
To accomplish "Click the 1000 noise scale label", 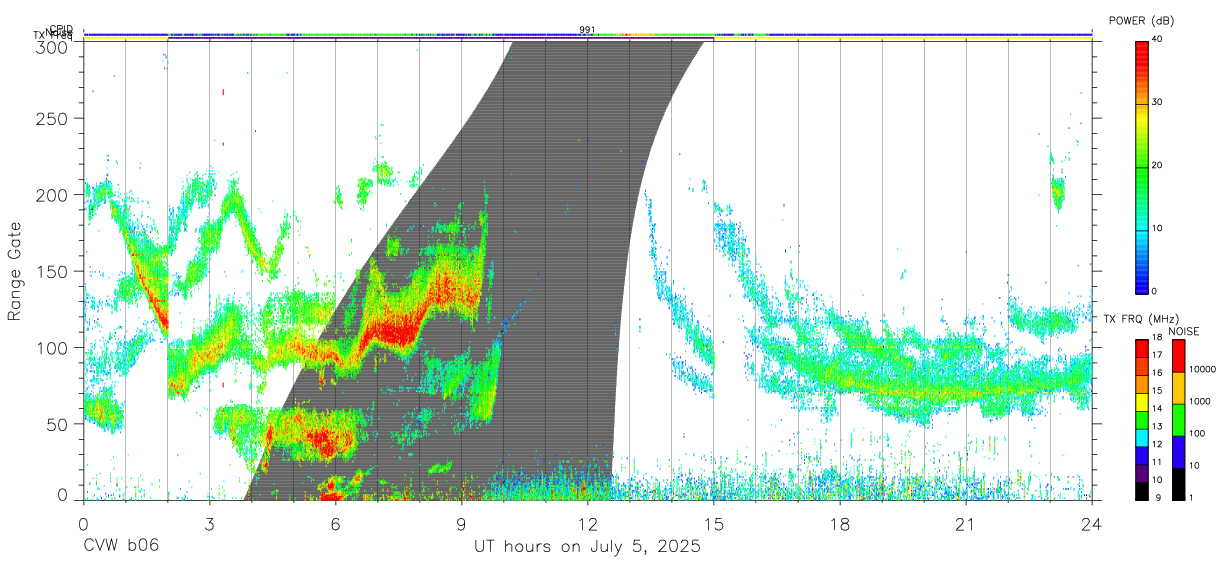I will click(1200, 402).
